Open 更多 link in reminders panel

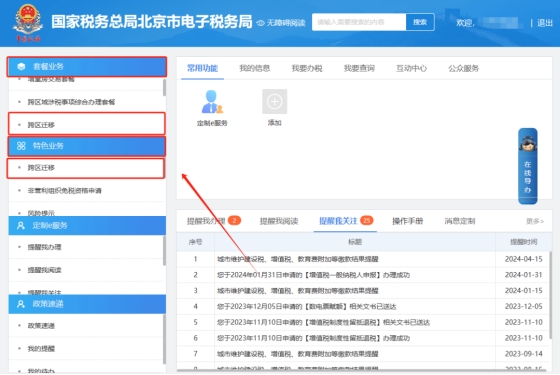pos(535,221)
